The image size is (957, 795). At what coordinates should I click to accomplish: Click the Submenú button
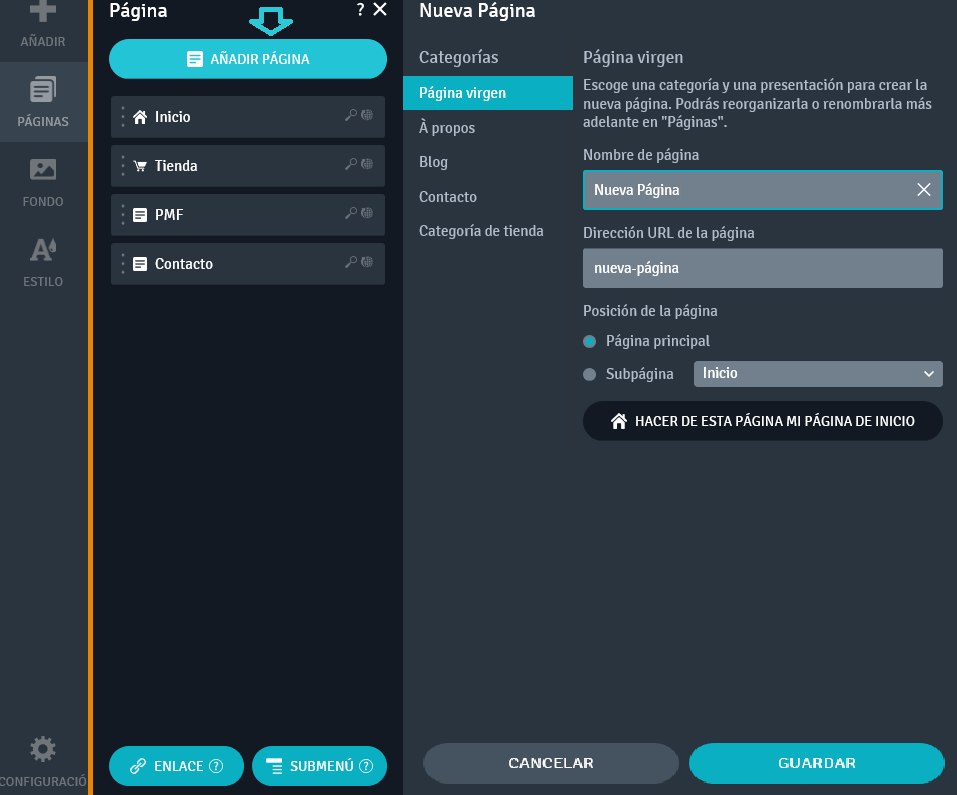319,766
